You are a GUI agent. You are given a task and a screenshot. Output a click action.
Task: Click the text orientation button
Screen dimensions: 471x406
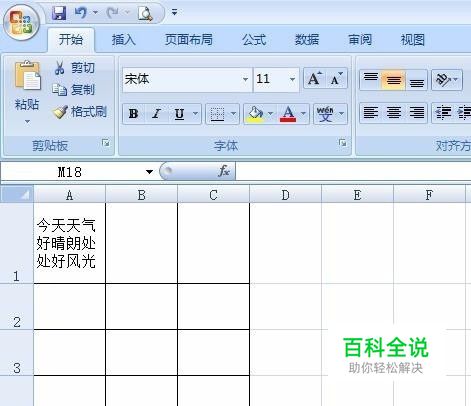point(443,80)
